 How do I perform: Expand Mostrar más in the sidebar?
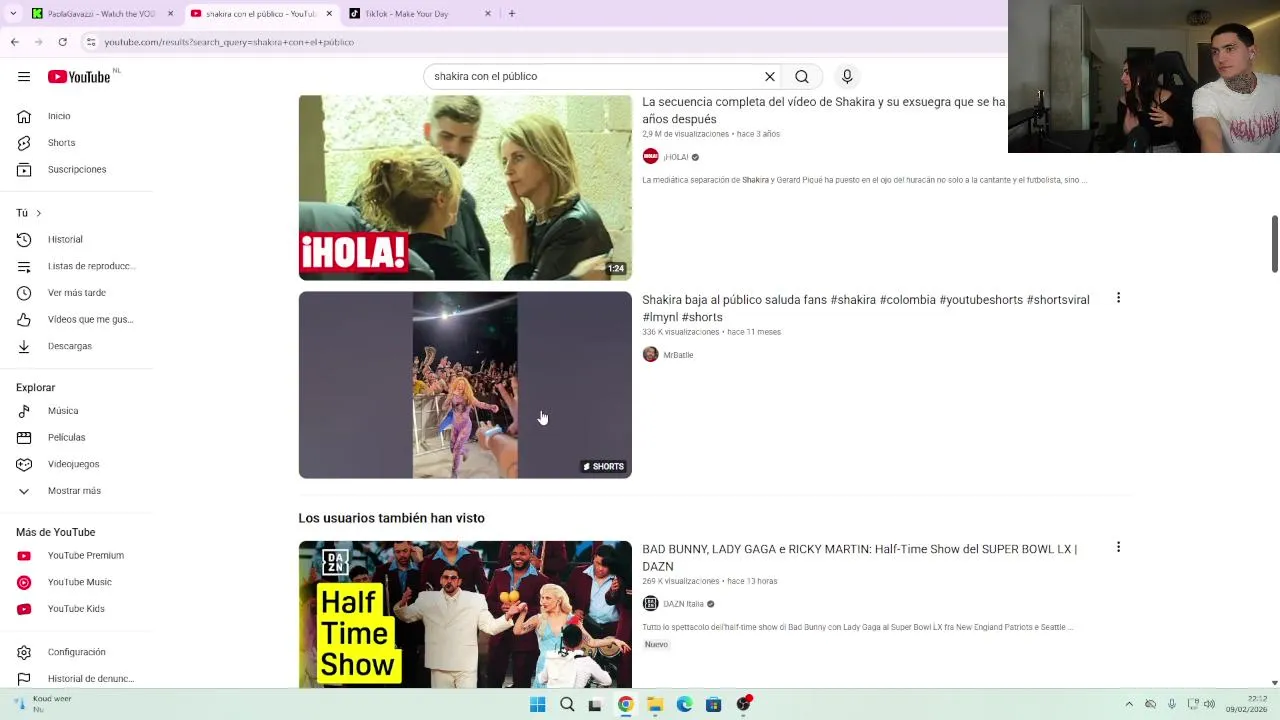click(76, 491)
